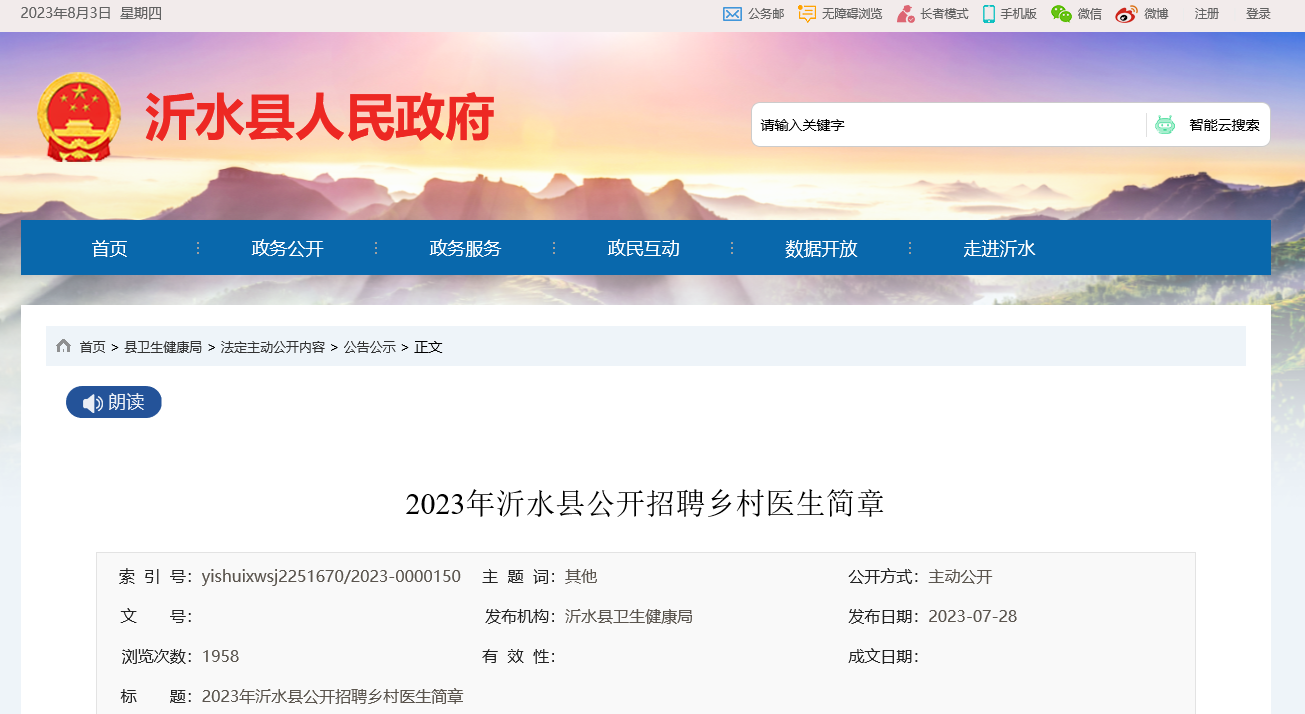
Task: Switch to 长者模式 elder mode icon
Action: point(905,14)
